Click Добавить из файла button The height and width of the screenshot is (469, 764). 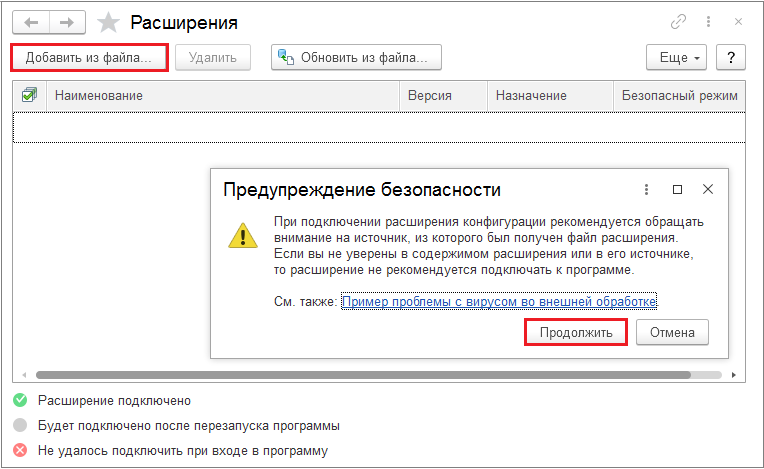(88, 57)
